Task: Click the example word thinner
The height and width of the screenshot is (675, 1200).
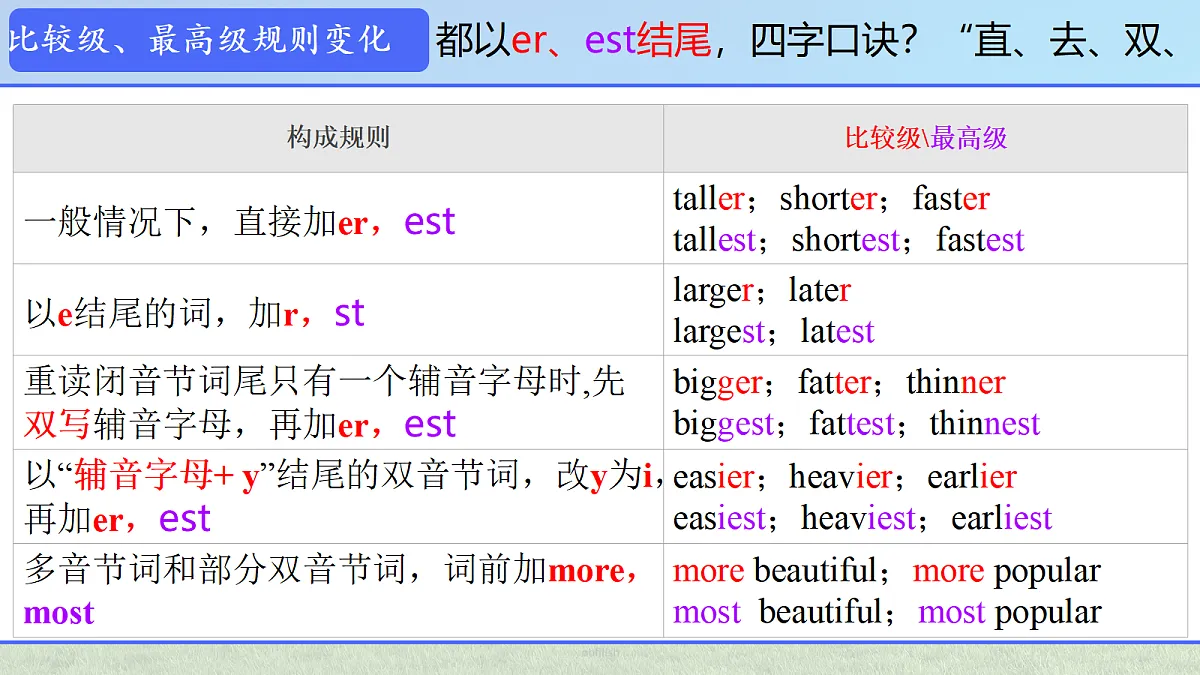Action: (955, 383)
